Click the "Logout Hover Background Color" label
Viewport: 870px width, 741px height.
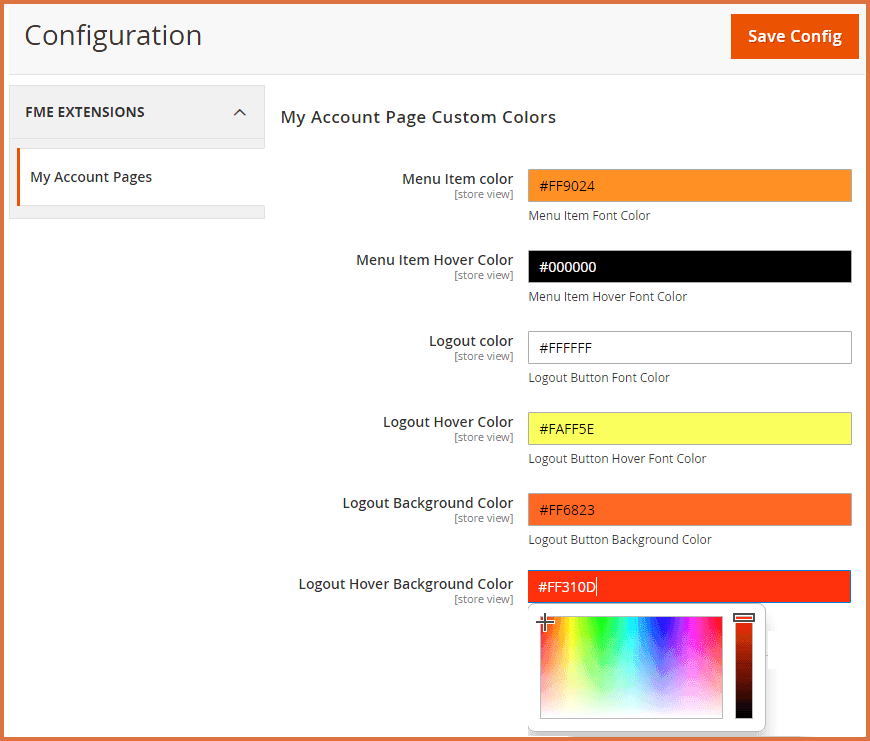coord(405,584)
